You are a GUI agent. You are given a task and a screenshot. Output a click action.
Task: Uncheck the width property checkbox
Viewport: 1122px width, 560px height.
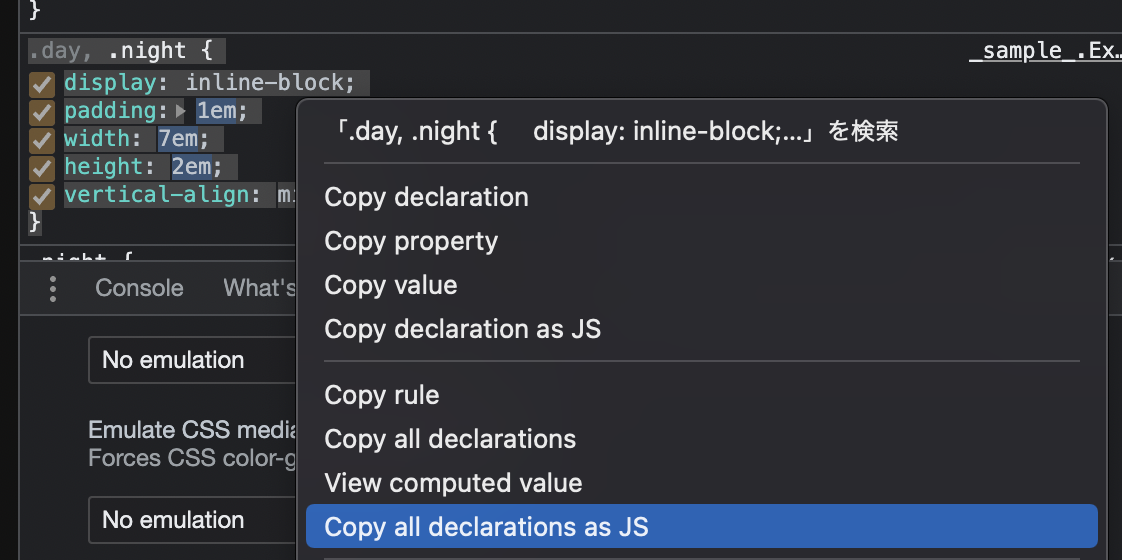tap(41, 139)
